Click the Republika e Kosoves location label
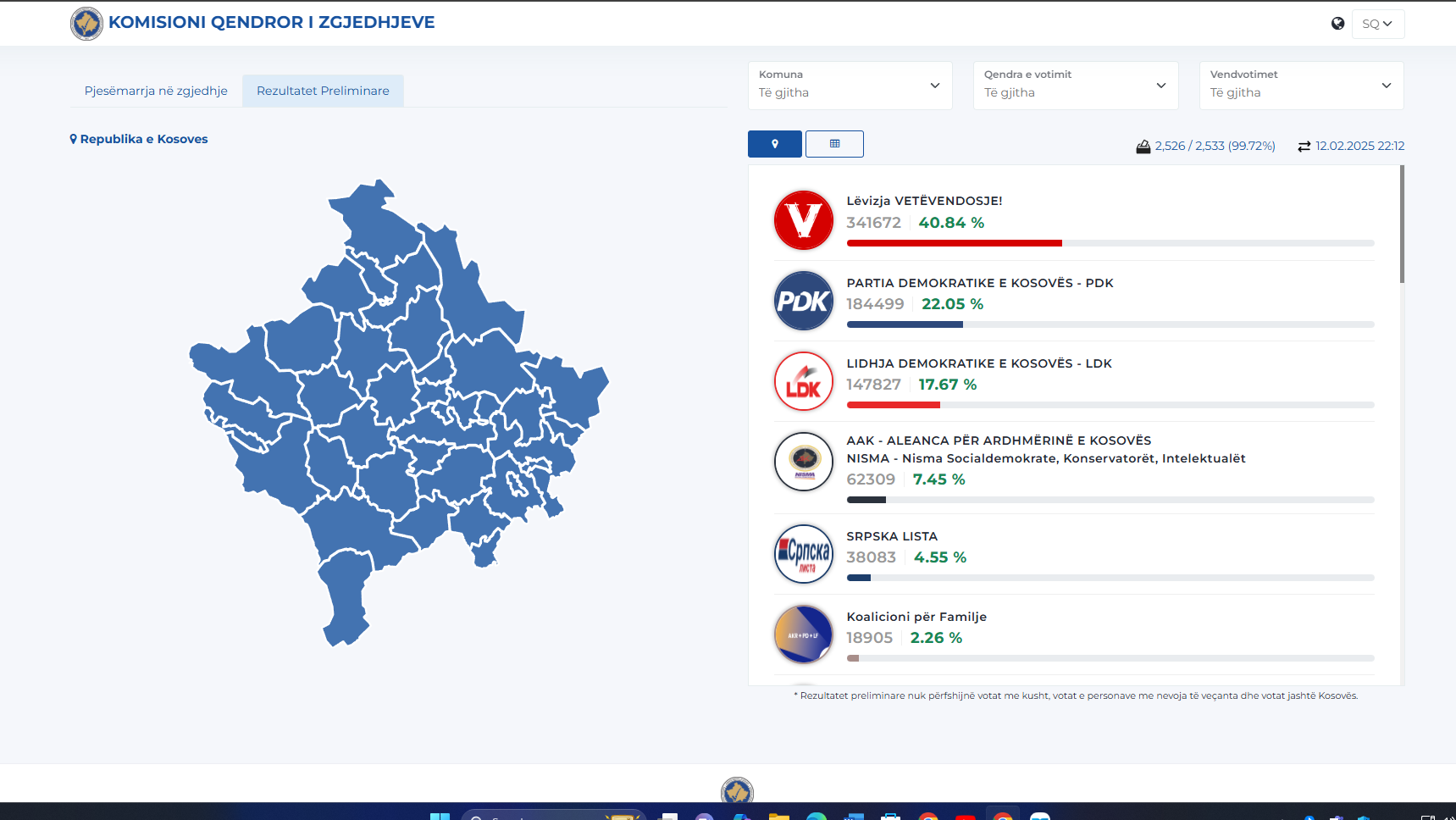 coord(139,139)
